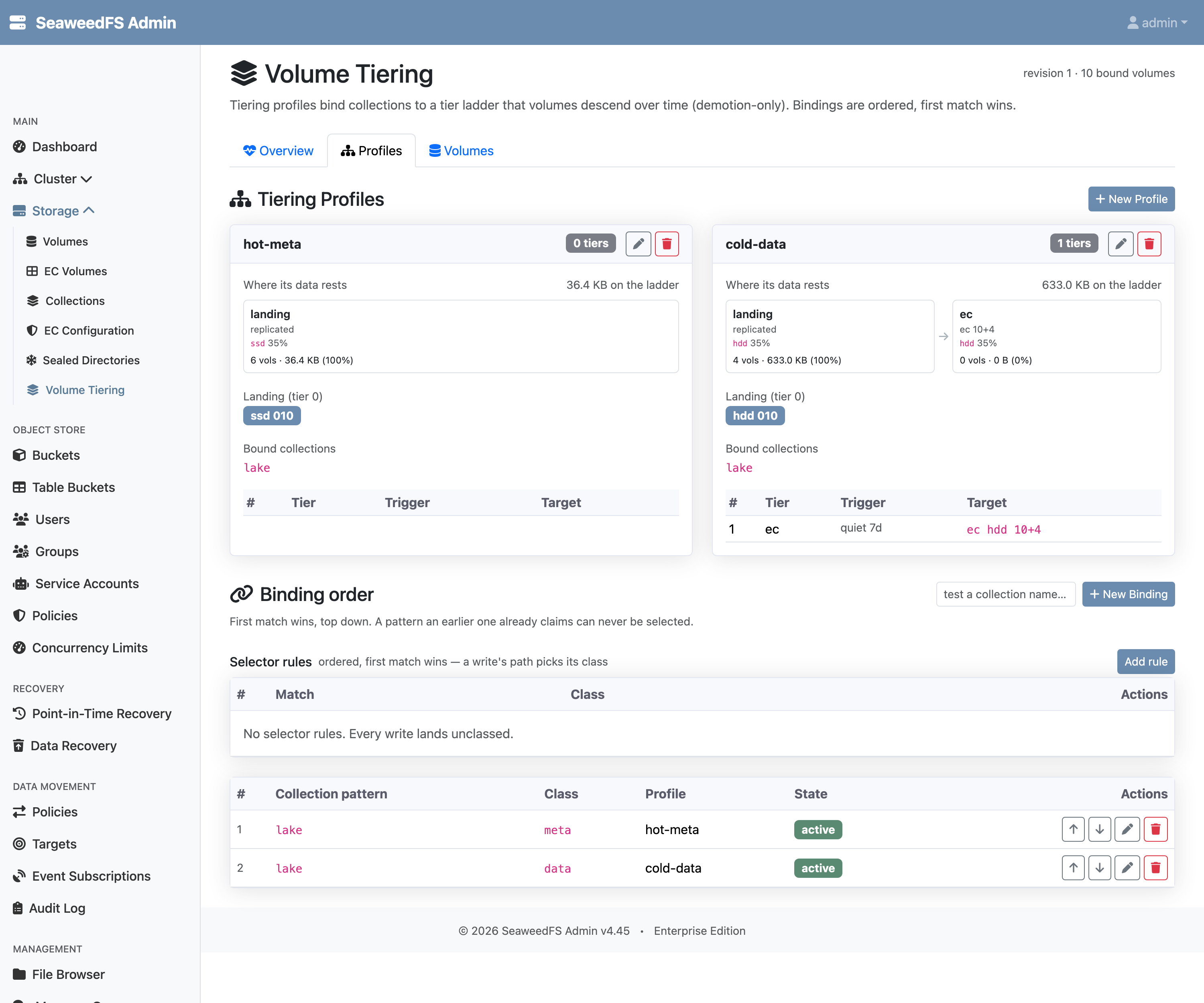Move cold-data binding down
This screenshot has width=1204, height=1003.
pyautogui.click(x=1100, y=868)
